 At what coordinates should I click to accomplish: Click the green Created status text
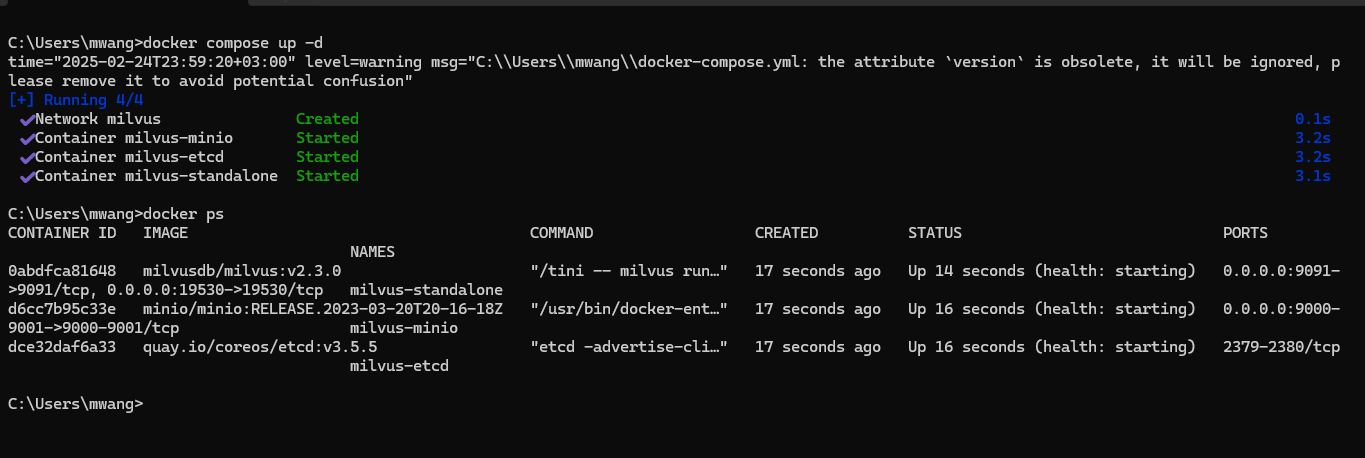coord(327,119)
